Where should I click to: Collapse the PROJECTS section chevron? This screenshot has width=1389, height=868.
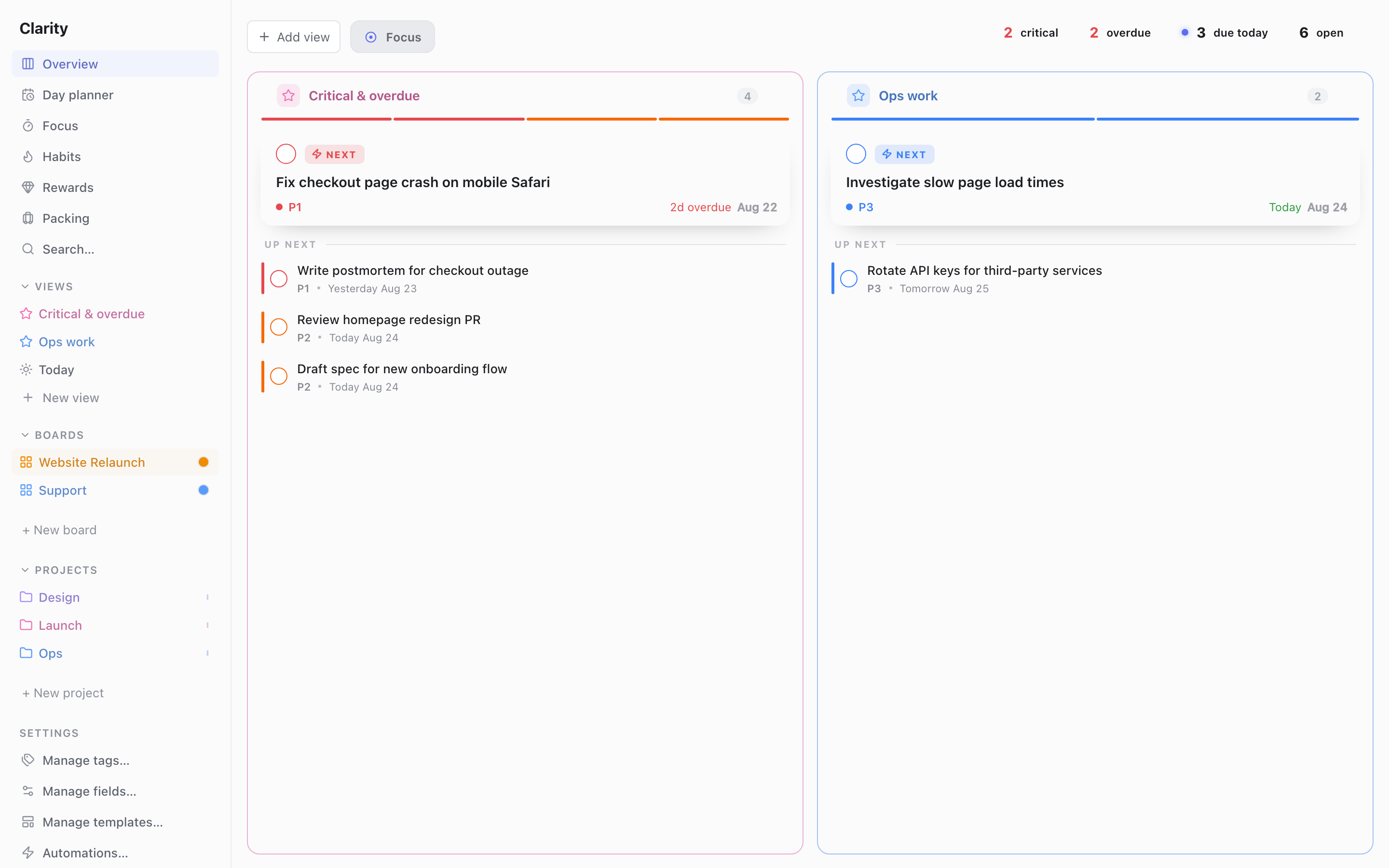tap(25, 570)
